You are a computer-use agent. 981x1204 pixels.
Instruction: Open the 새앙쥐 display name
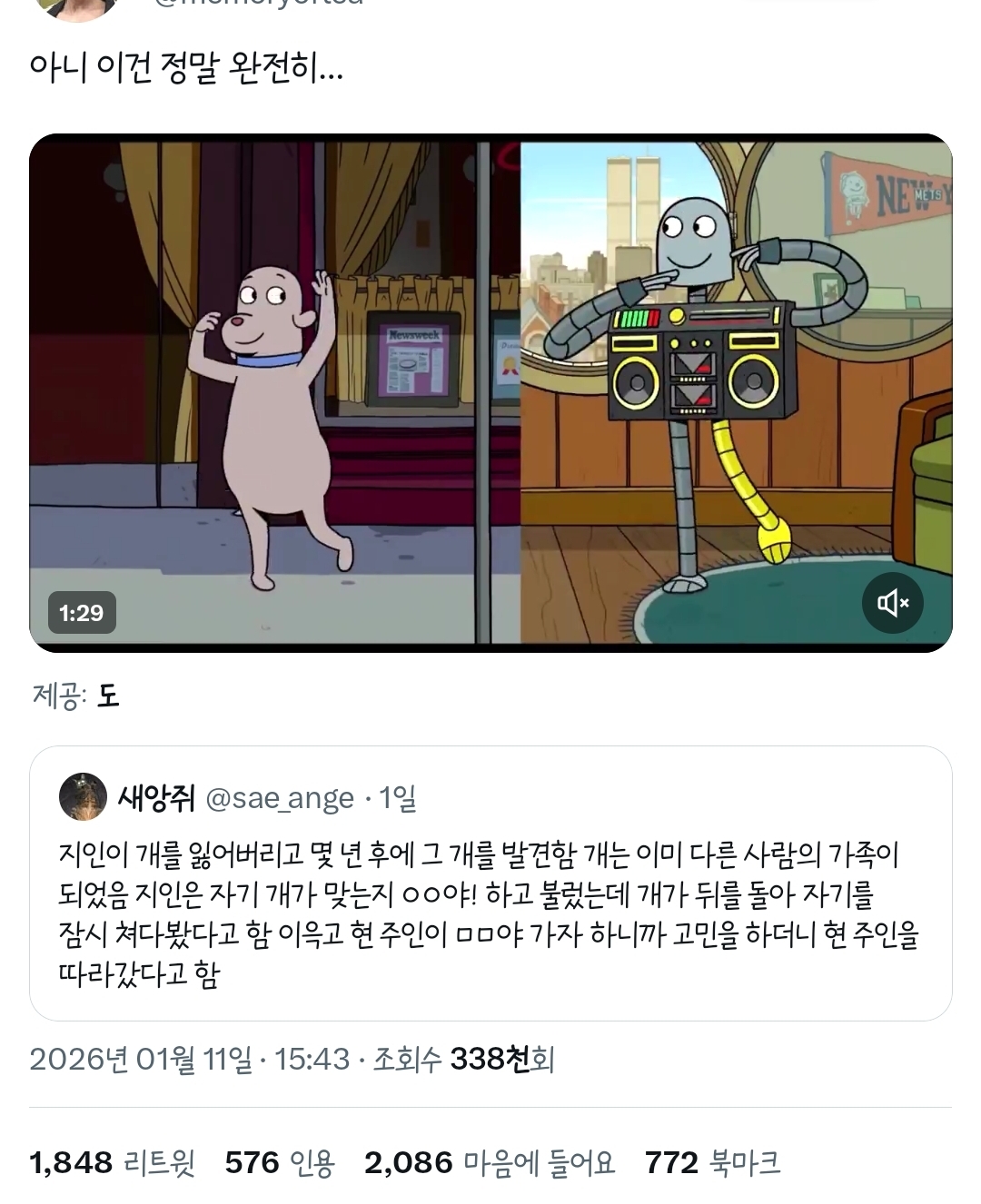156,798
